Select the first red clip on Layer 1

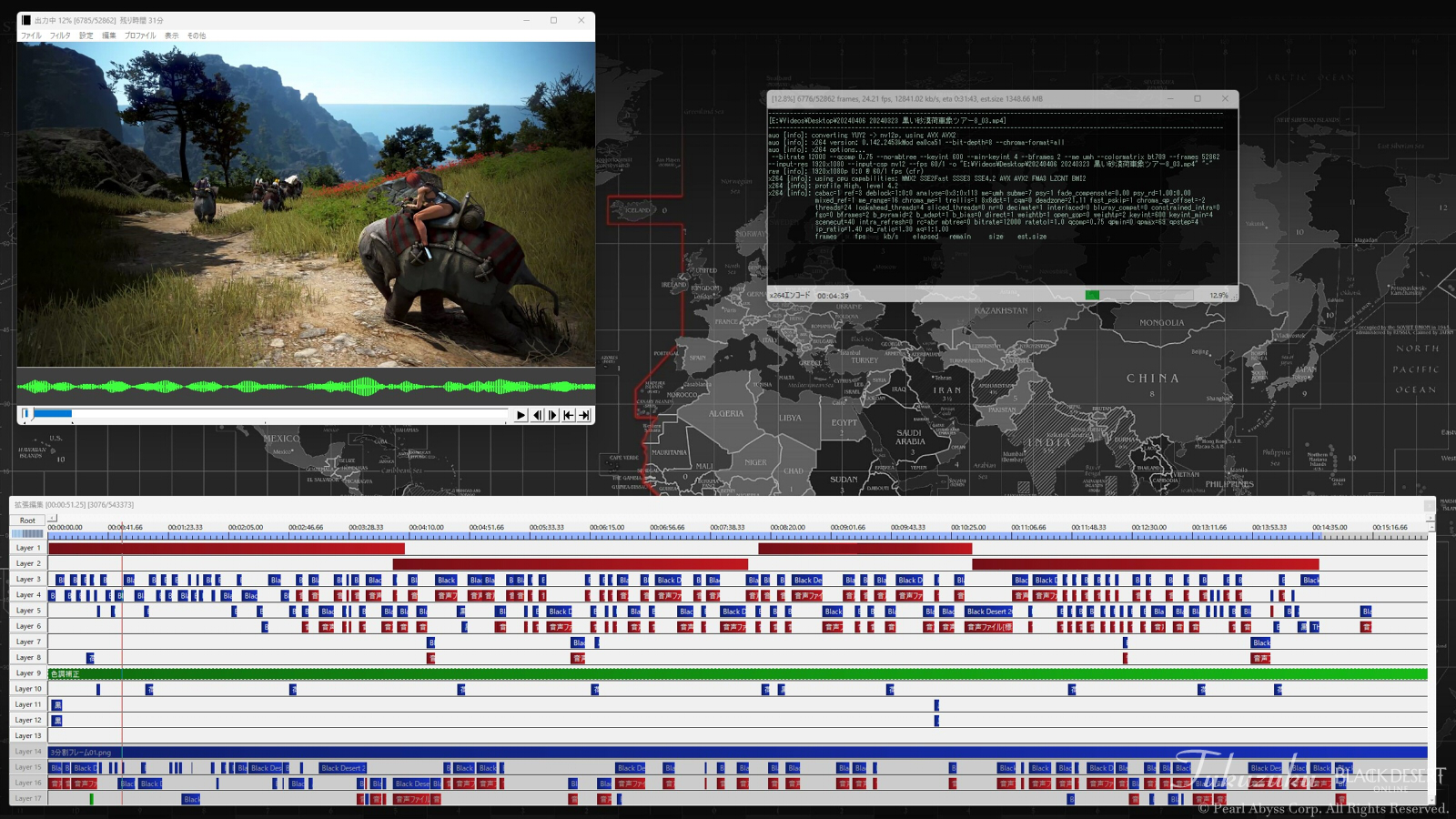pyautogui.click(x=227, y=548)
